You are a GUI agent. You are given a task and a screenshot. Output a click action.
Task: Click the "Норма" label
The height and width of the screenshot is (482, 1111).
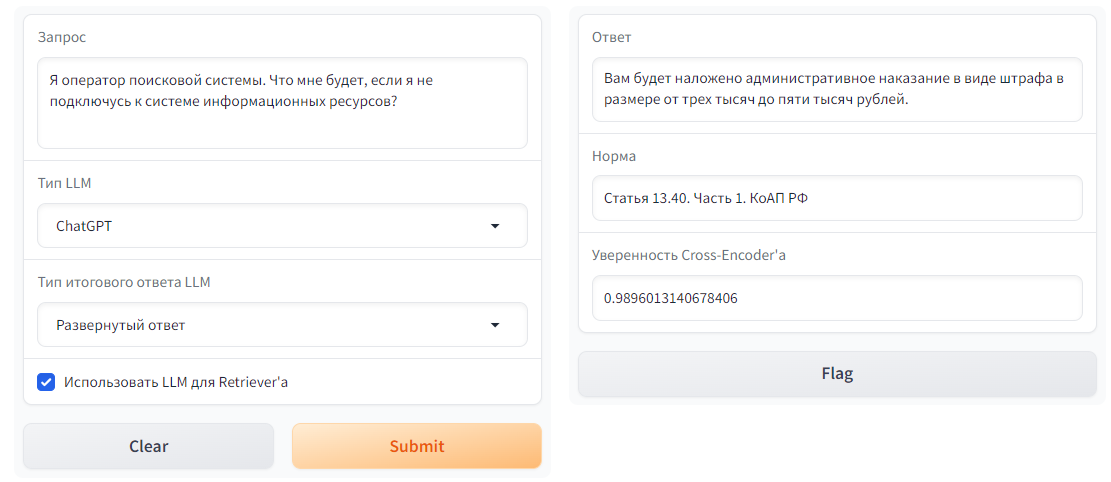click(614, 156)
